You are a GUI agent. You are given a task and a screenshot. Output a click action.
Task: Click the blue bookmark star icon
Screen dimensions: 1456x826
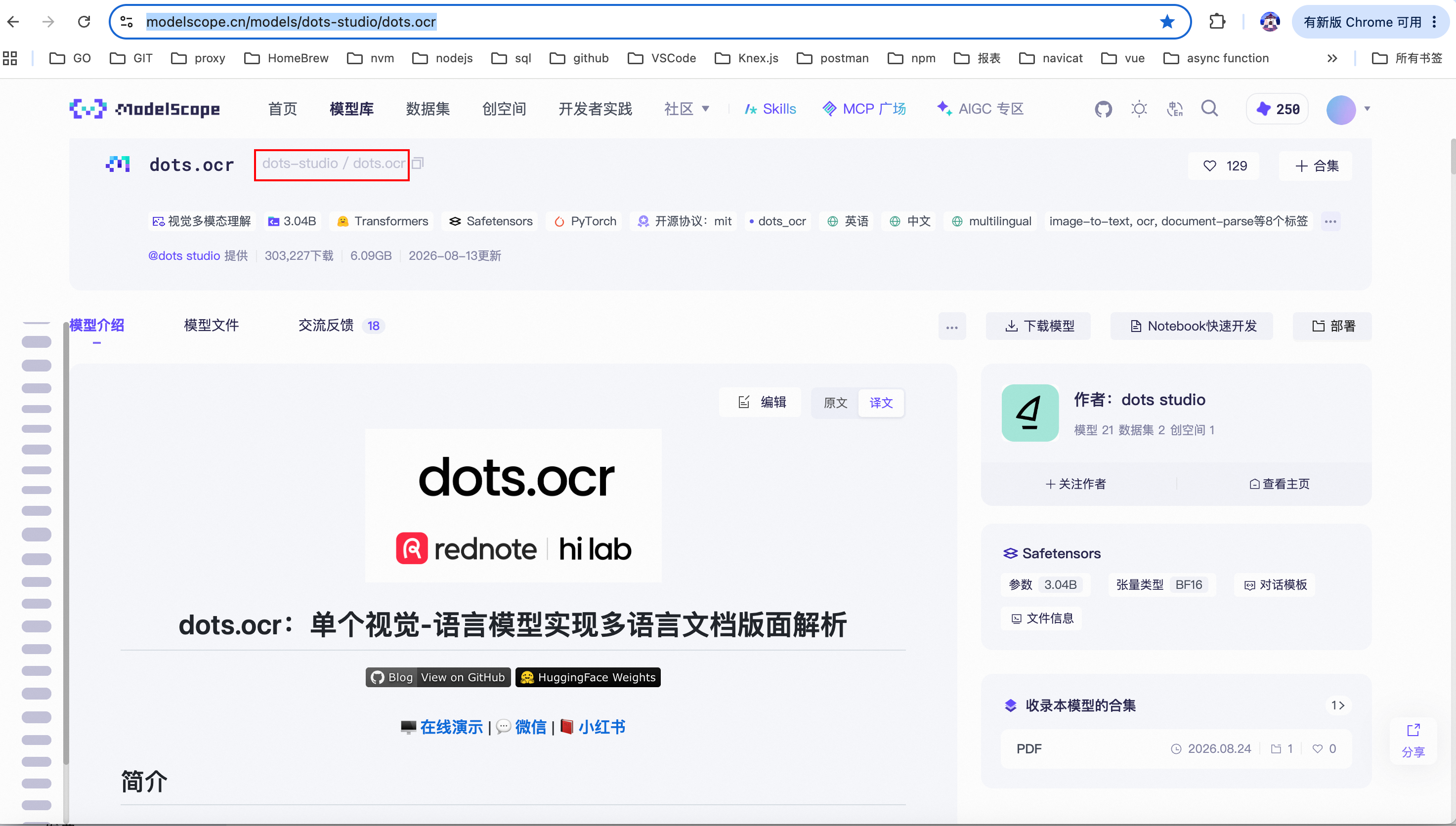[1166, 22]
